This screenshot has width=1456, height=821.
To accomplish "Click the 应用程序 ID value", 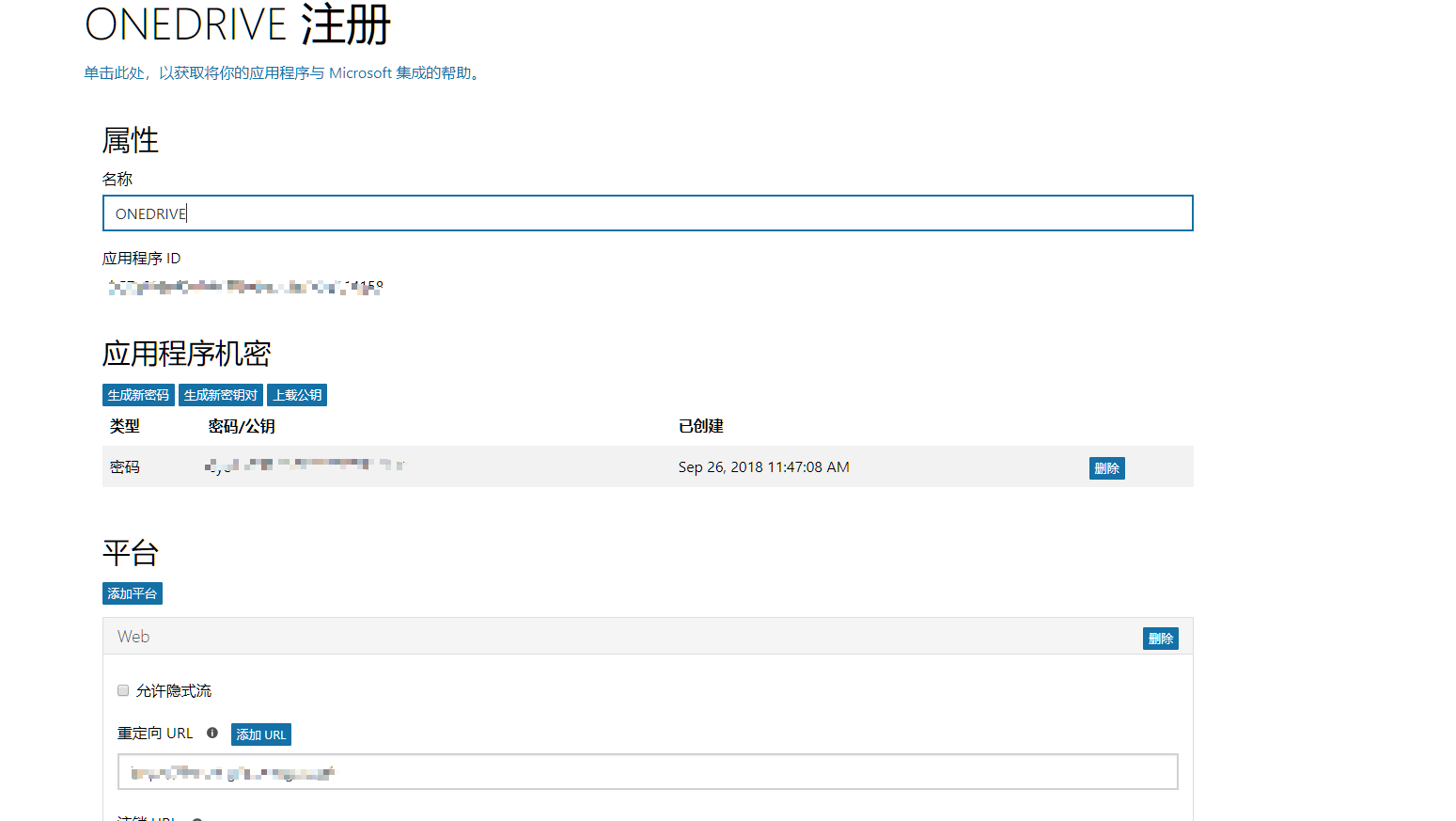I will [x=245, y=287].
